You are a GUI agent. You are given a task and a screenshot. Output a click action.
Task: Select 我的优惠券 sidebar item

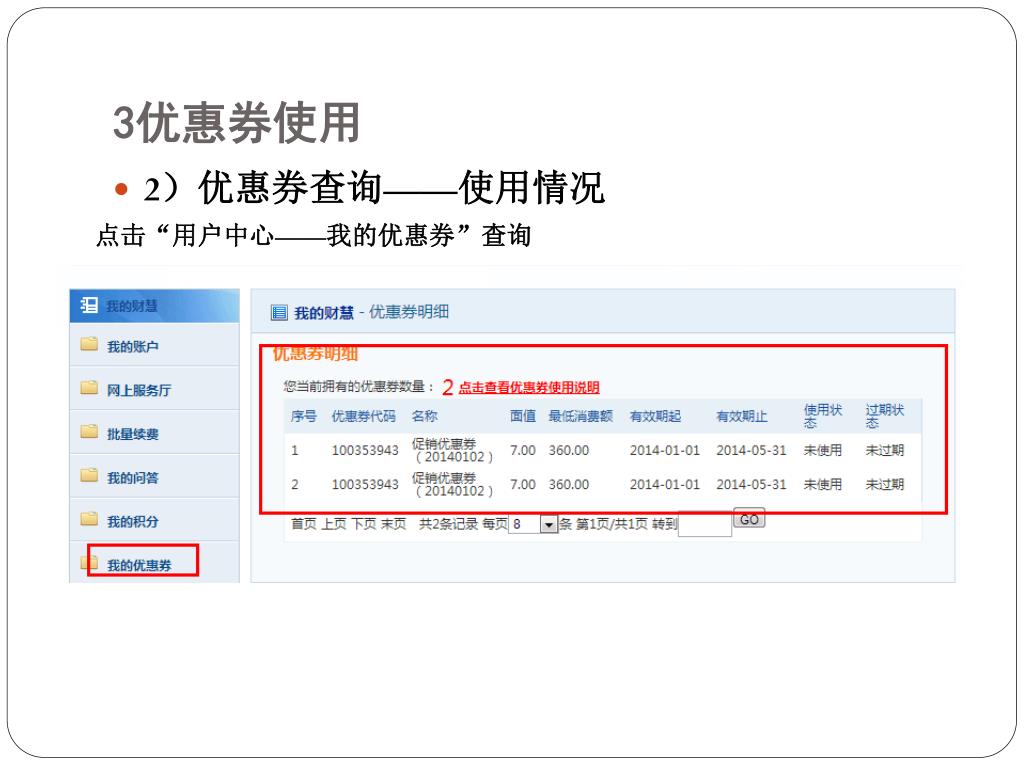click(139, 566)
